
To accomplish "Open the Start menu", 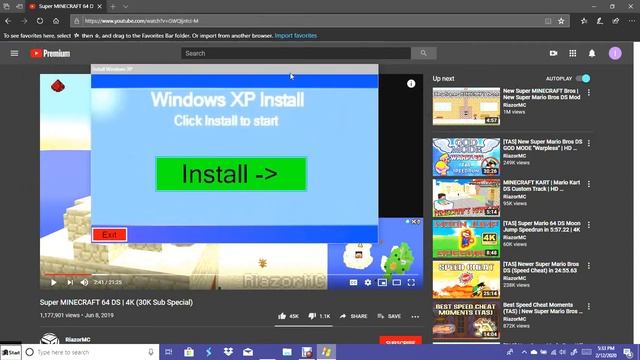I will pos(11,352).
